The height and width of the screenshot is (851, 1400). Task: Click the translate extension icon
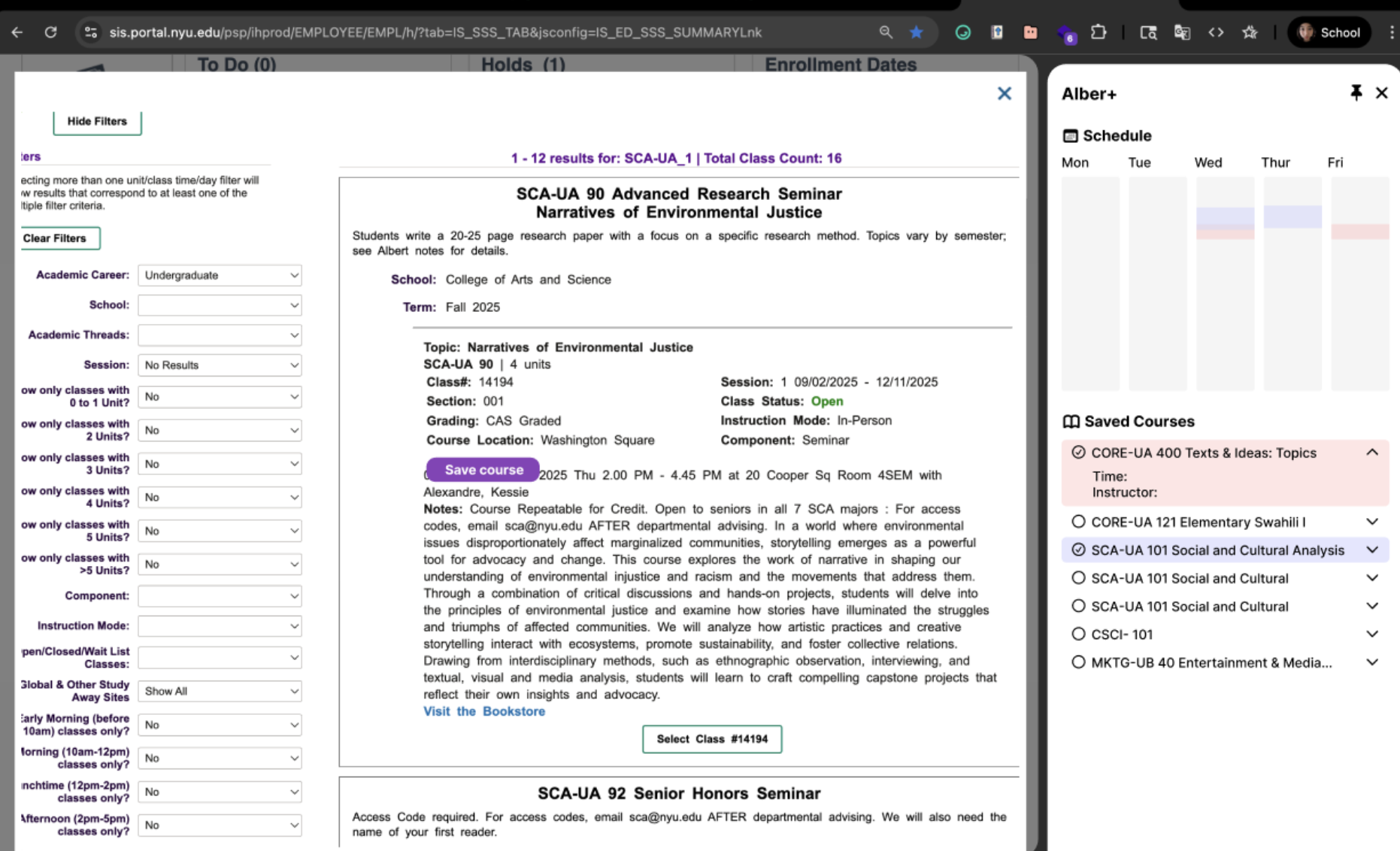coord(1182,32)
